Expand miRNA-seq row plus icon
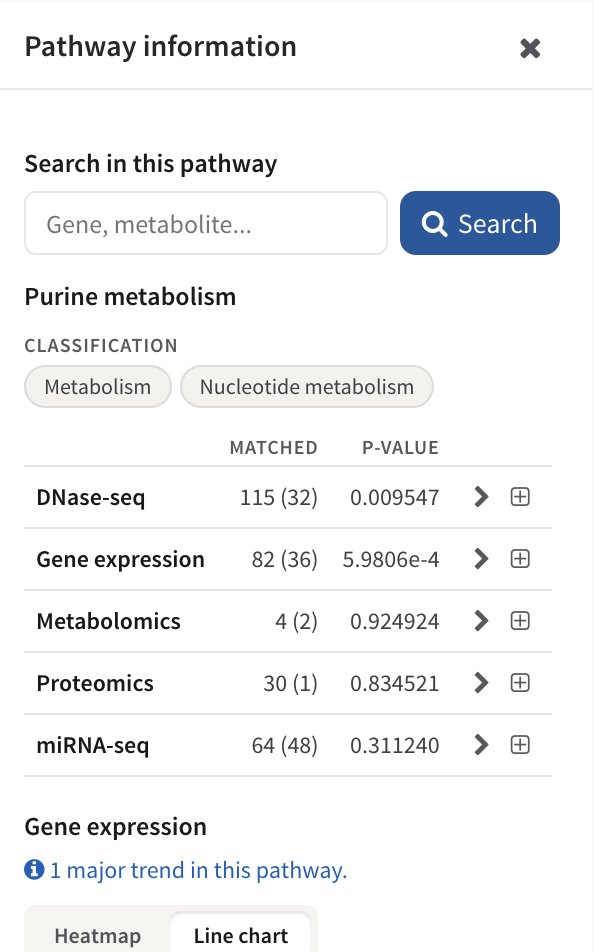594x952 pixels. [x=520, y=745]
